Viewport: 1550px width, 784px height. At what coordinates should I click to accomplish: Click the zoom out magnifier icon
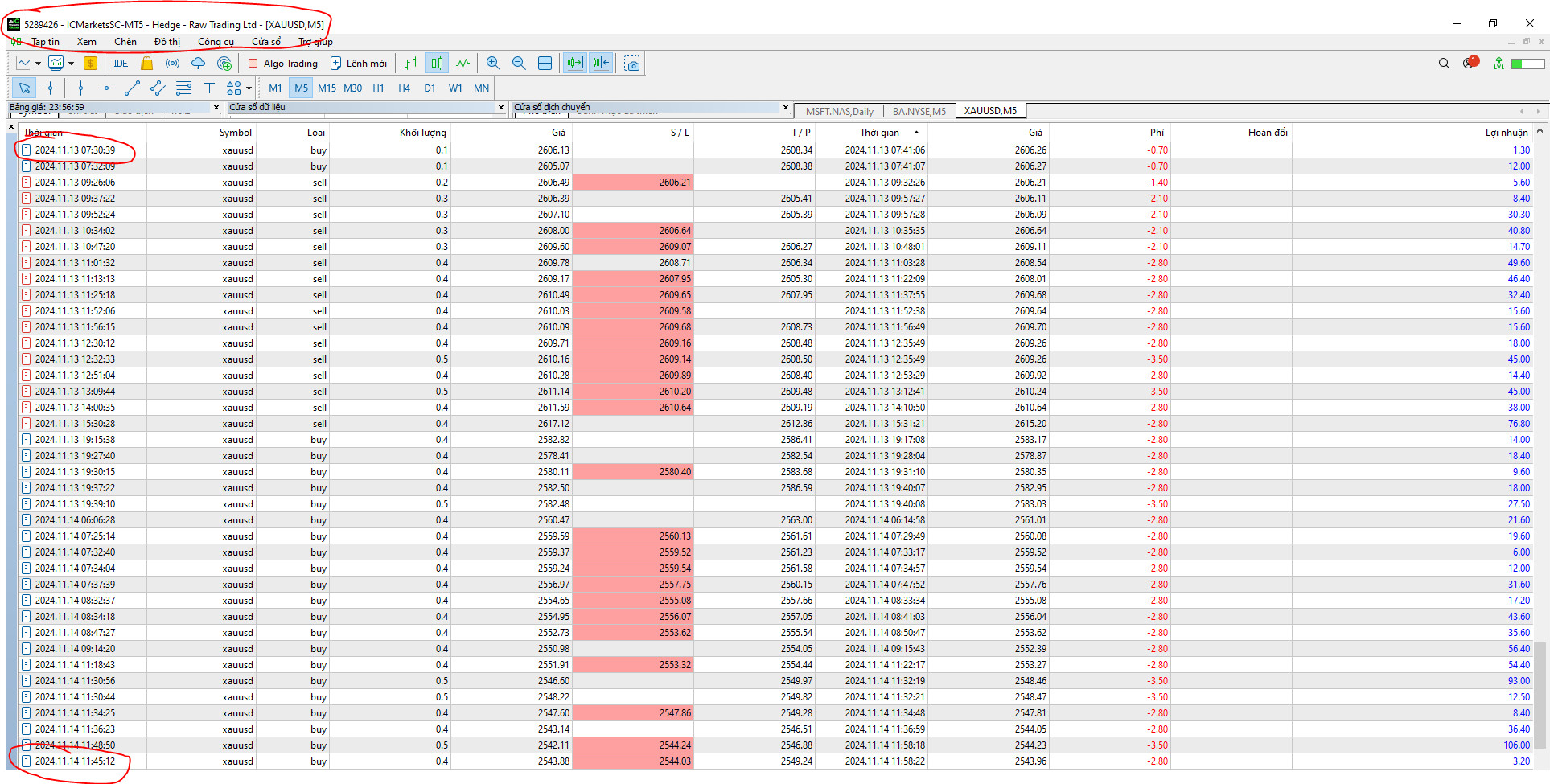point(519,64)
